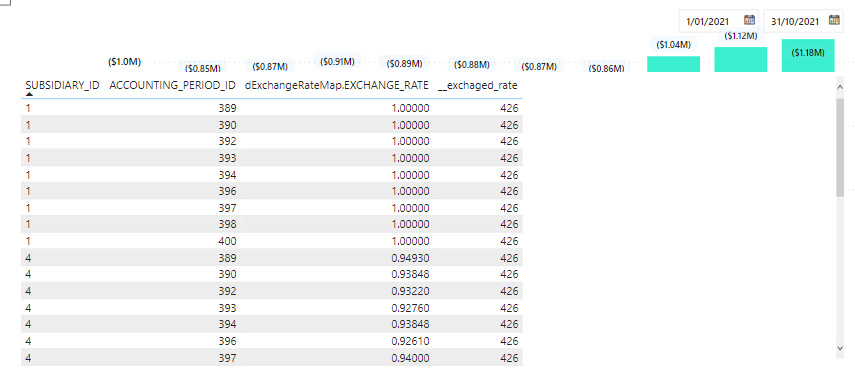Image resolution: width=855 pixels, height=390 pixels.
Task: Open the calendar picker for end date 31/10/2021
Action: (x=834, y=20)
